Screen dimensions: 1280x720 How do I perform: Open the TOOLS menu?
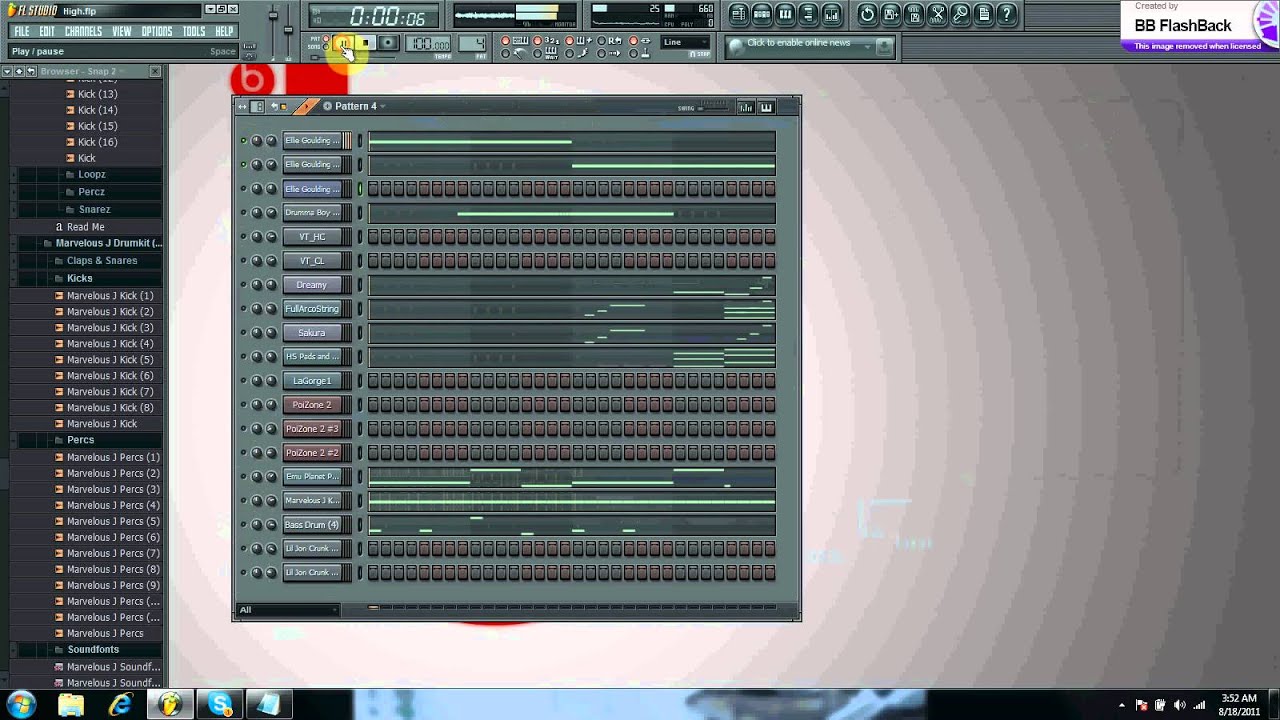pyautogui.click(x=194, y=31)
